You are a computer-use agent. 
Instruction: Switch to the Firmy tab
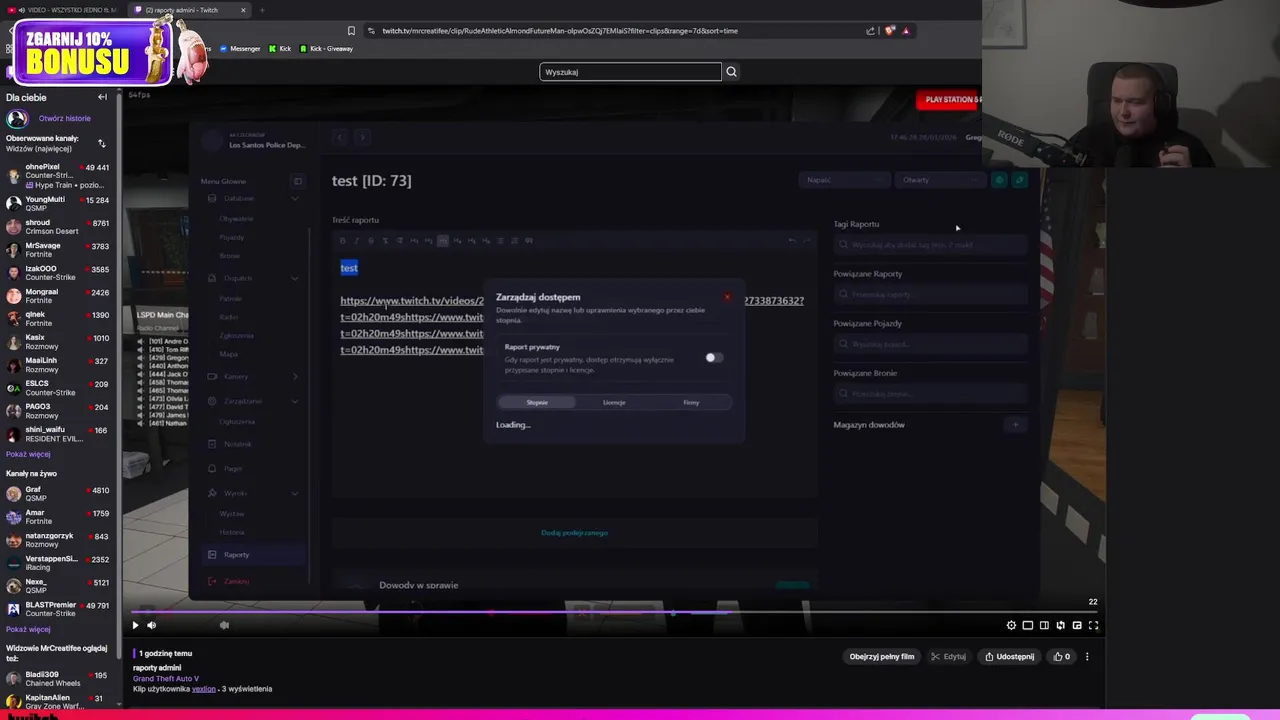click(x=691, y=403)
